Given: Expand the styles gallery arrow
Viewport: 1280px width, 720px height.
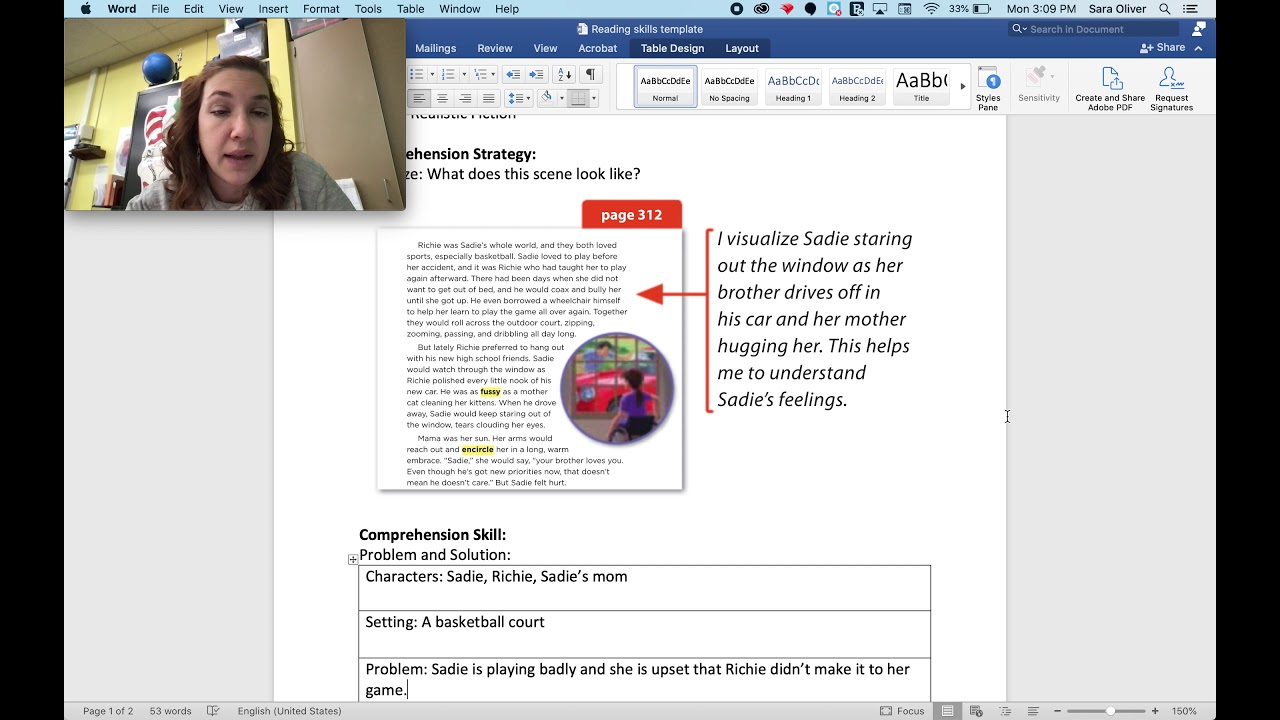Looking at the screenshot, I should (x=963, y=86).
